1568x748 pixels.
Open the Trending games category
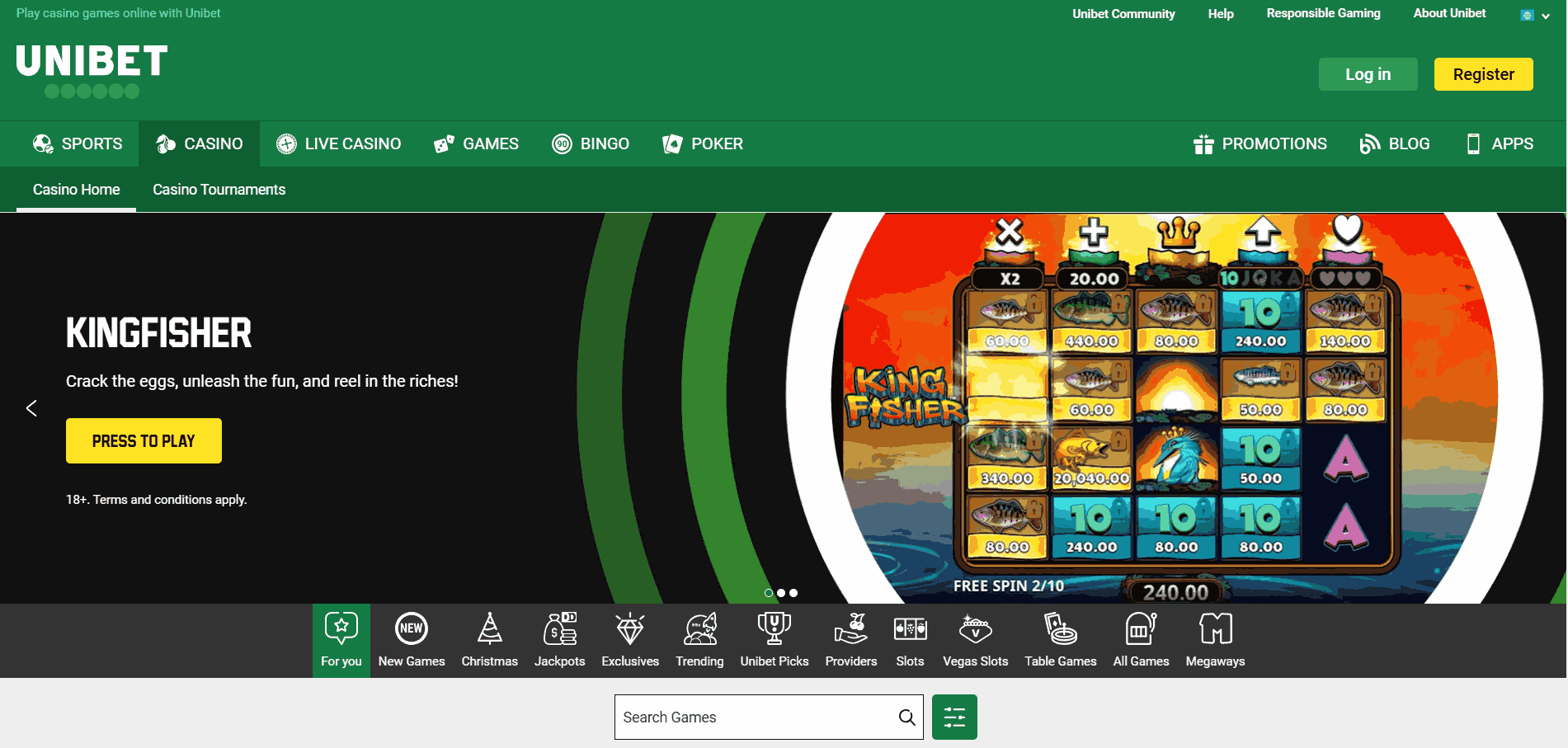(699, 639)
